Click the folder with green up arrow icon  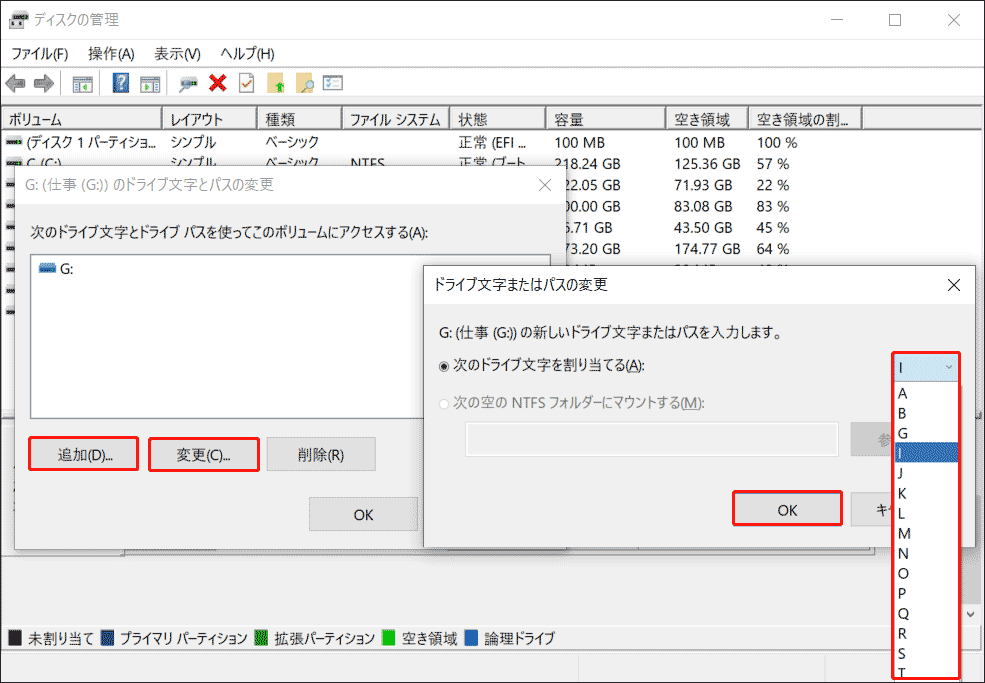(276, 83)
